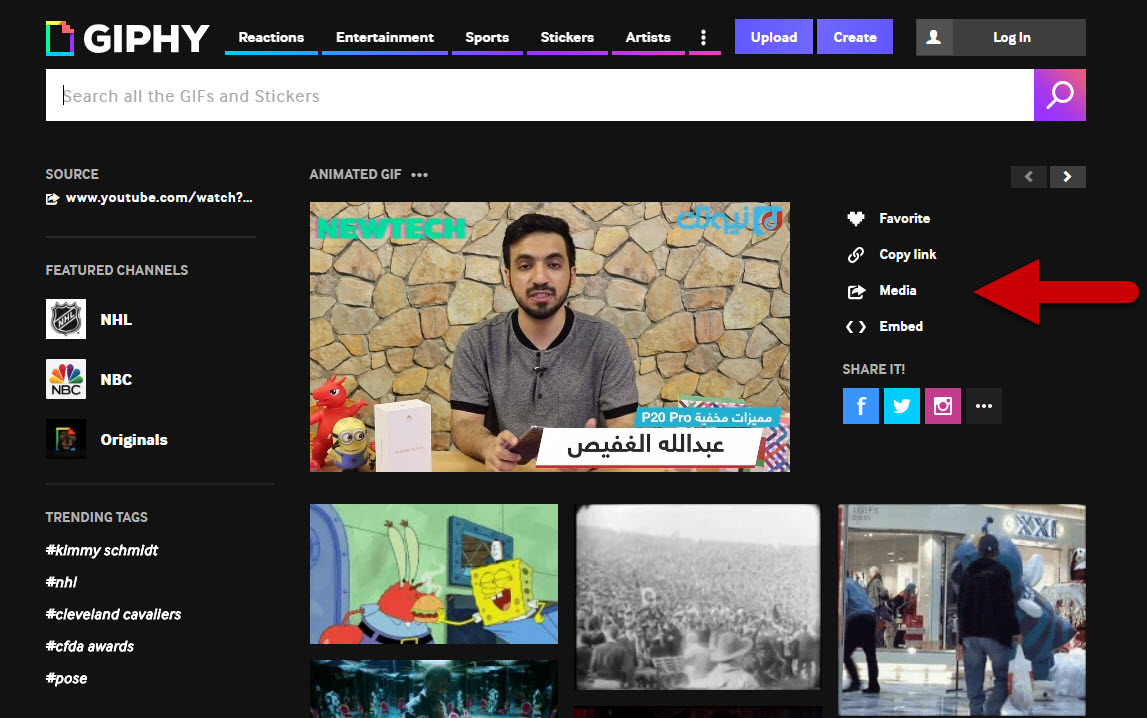Go to next GIF arrow
The image size is (1147, 718).
coord(1068,177)
